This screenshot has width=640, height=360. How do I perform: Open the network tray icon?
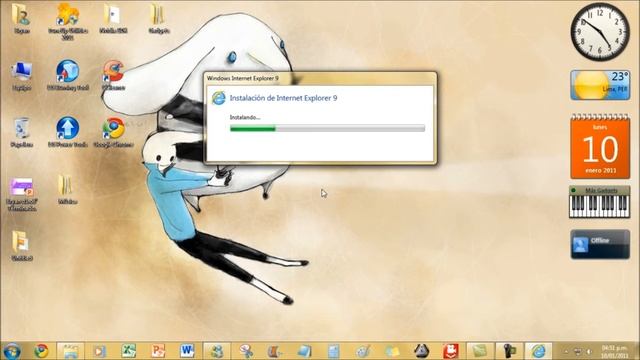point(578,351)
